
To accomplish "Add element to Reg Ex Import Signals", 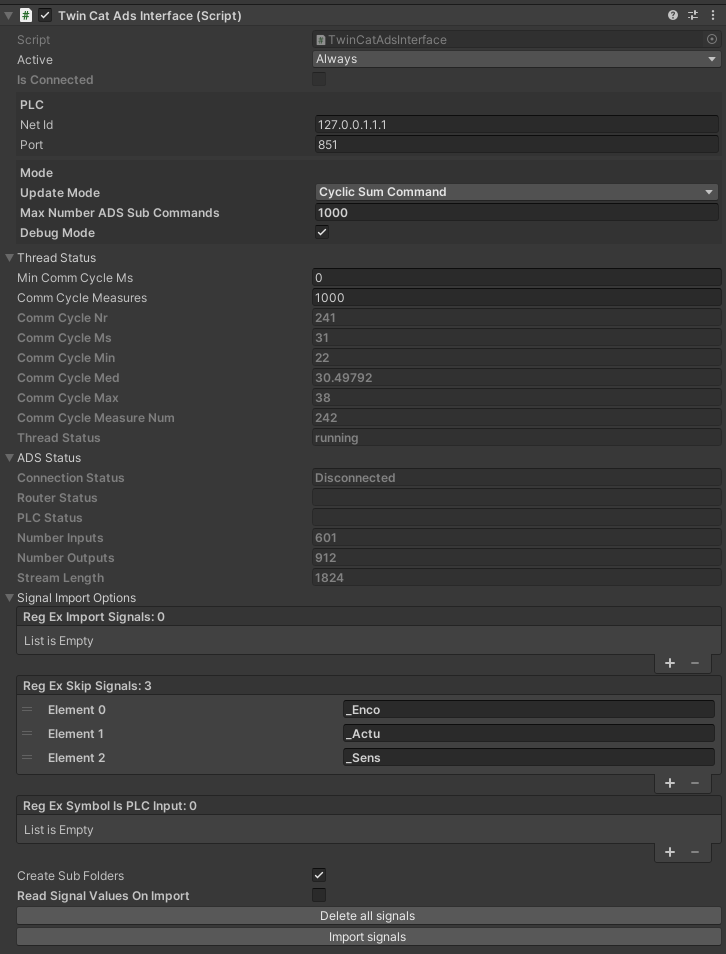I will coord(670,663).
